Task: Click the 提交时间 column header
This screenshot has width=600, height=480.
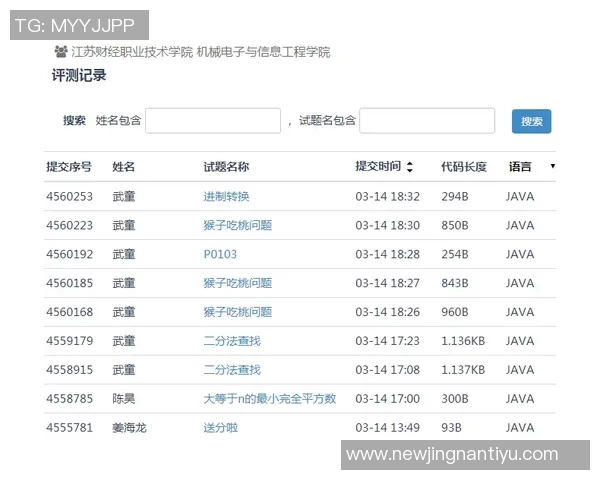Action: [378, 166]
